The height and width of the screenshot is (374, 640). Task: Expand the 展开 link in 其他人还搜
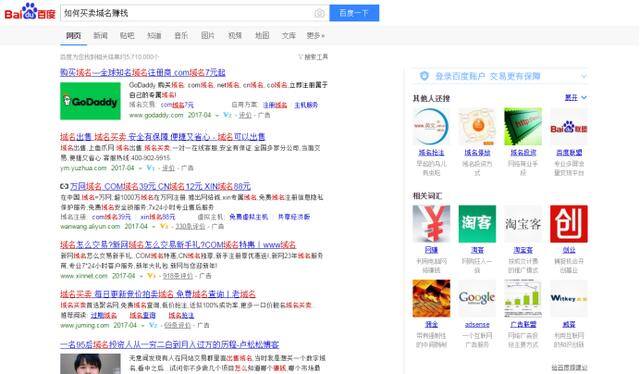click(x=576, y=98)
